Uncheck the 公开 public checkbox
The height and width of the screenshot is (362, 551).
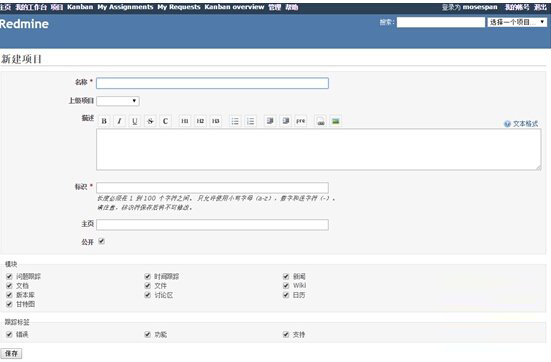pyautogui.click(x=102, y=241)
